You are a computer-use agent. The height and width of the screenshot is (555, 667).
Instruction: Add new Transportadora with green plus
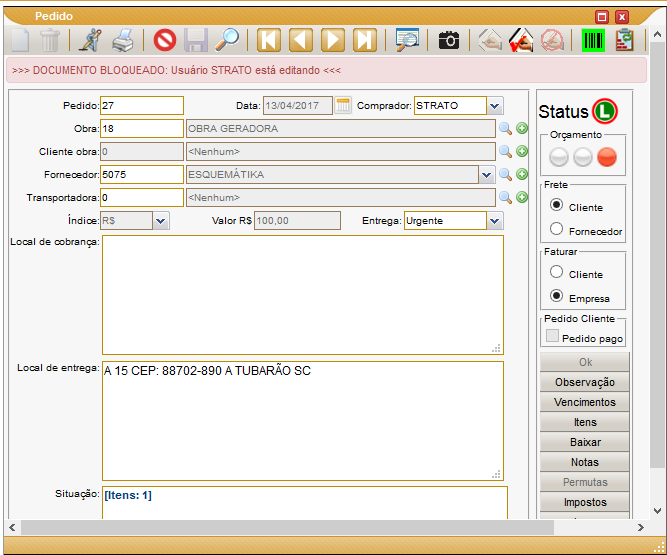(522, 197)
